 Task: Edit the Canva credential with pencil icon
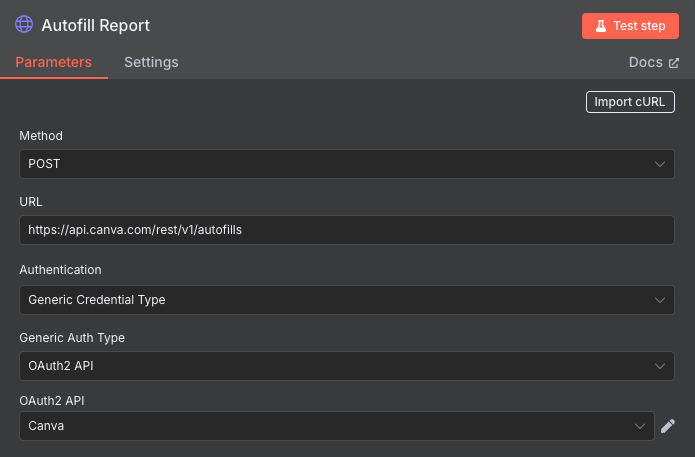click(668, 426)
